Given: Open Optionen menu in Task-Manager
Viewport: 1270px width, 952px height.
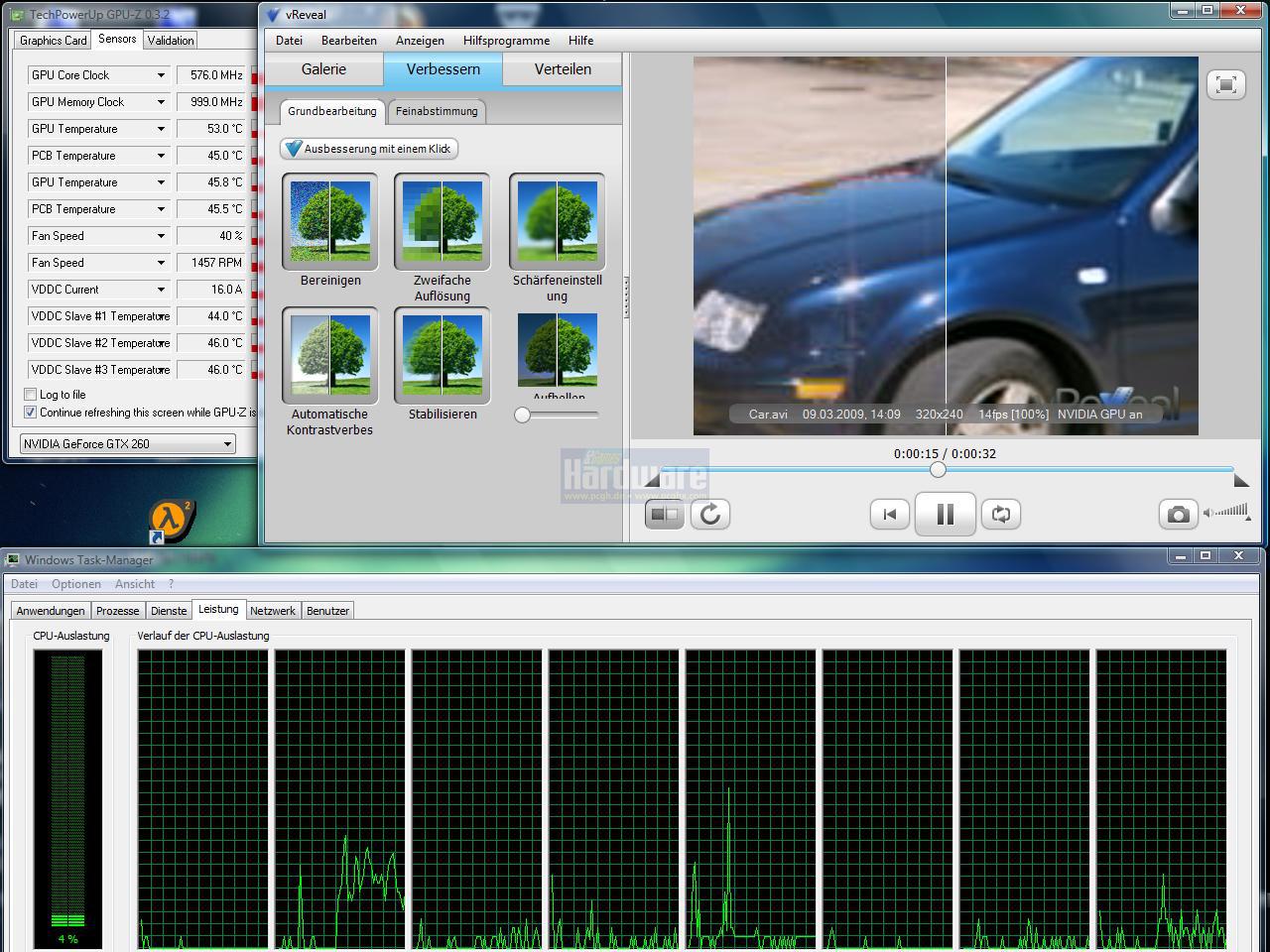Looking at the screenshot, I should pyautogui.click(x=76, y=584).
